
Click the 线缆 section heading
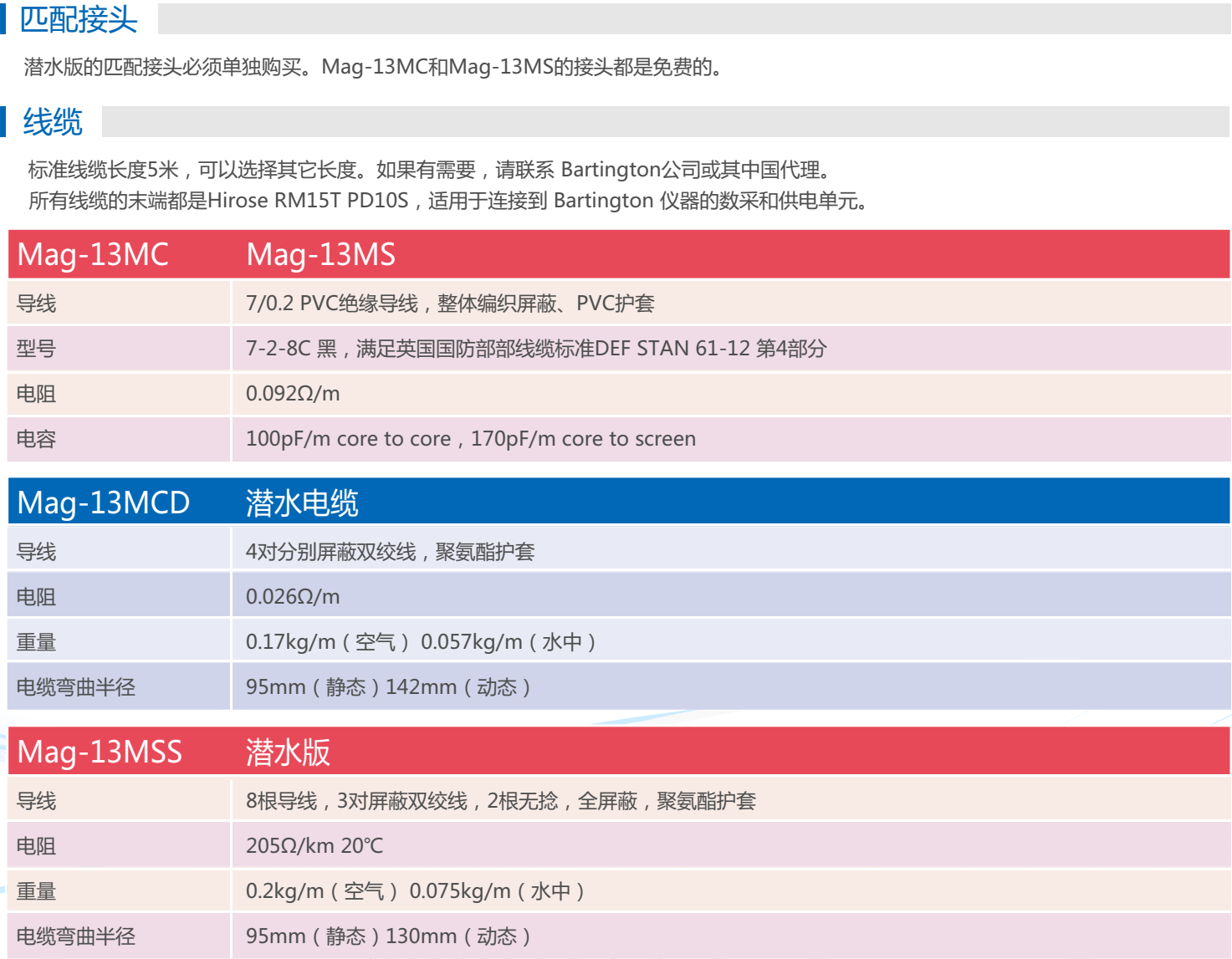53,122
